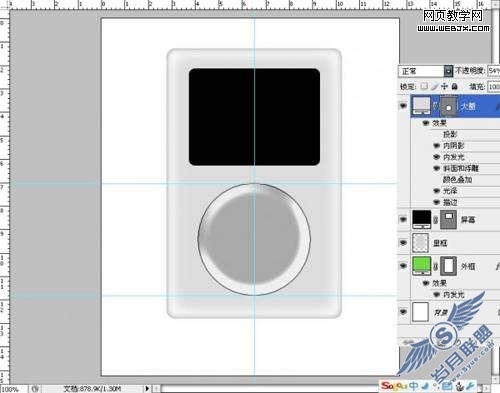This screenshot has width=500, height=393.
Task: Hide the 里框 layer with its eye icon
Action: [403, 243]
